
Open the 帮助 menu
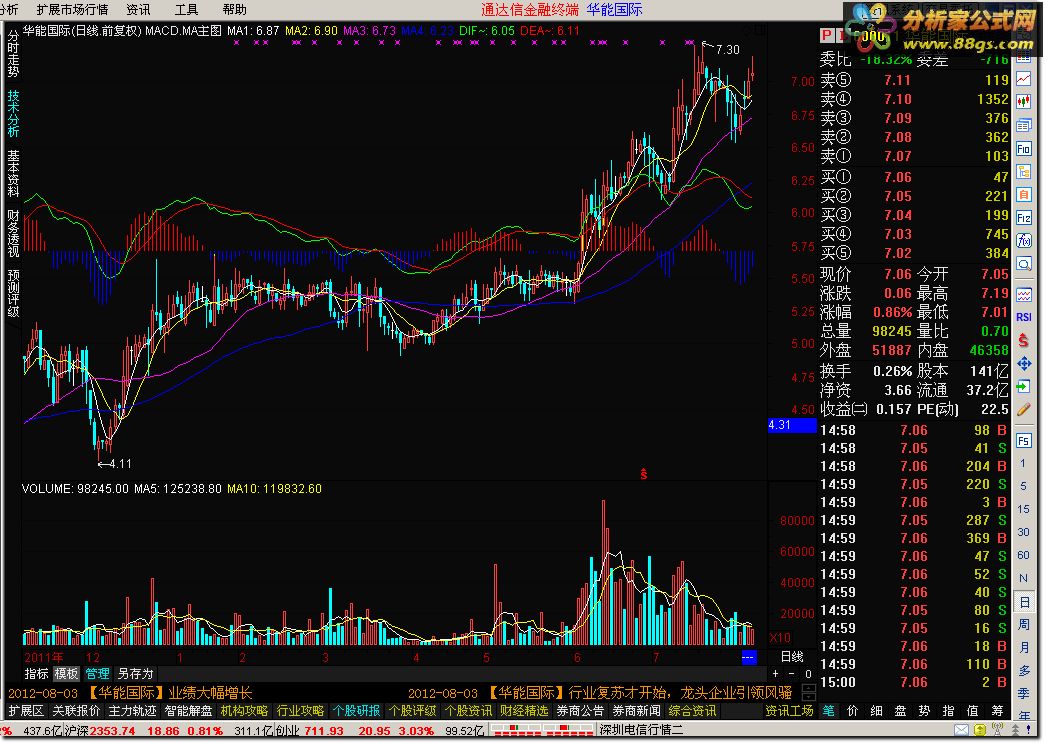point(235,9)
